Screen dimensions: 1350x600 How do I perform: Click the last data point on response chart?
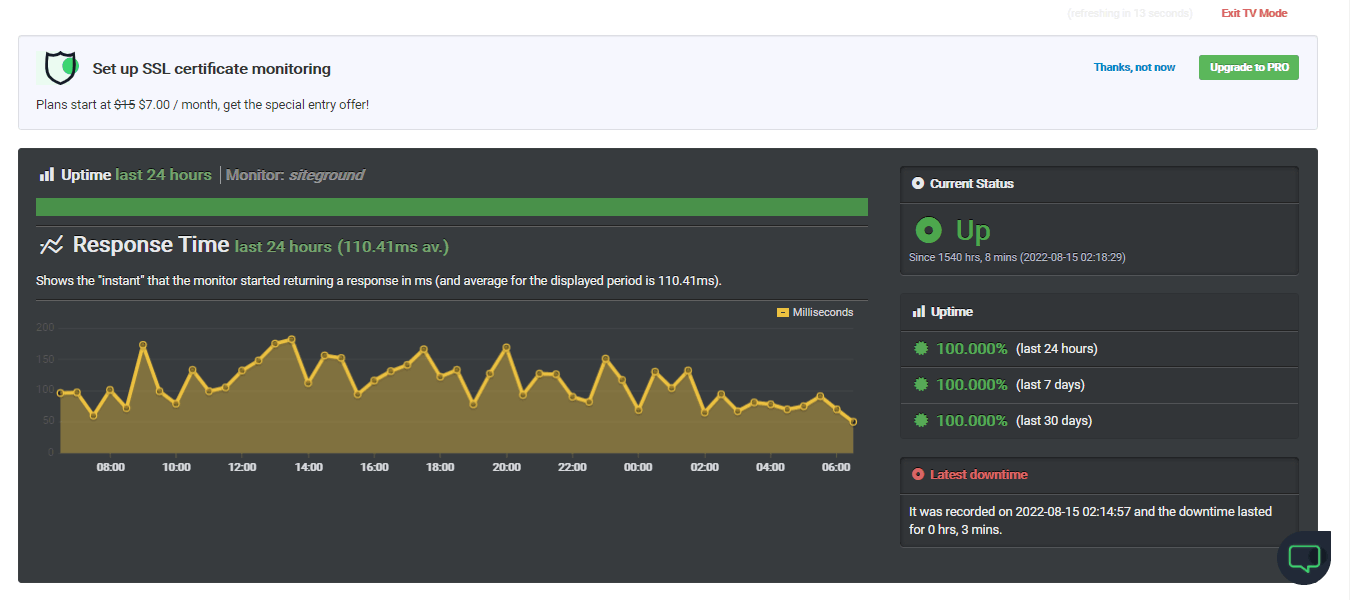point(853,422)
